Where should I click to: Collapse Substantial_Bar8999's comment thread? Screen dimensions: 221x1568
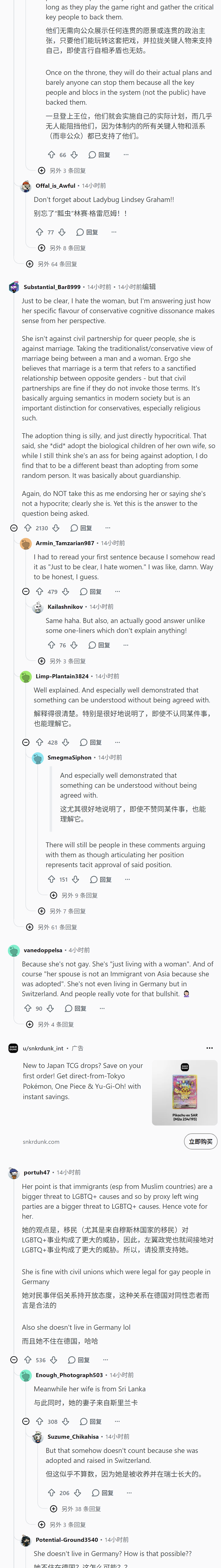pos(14,528)
